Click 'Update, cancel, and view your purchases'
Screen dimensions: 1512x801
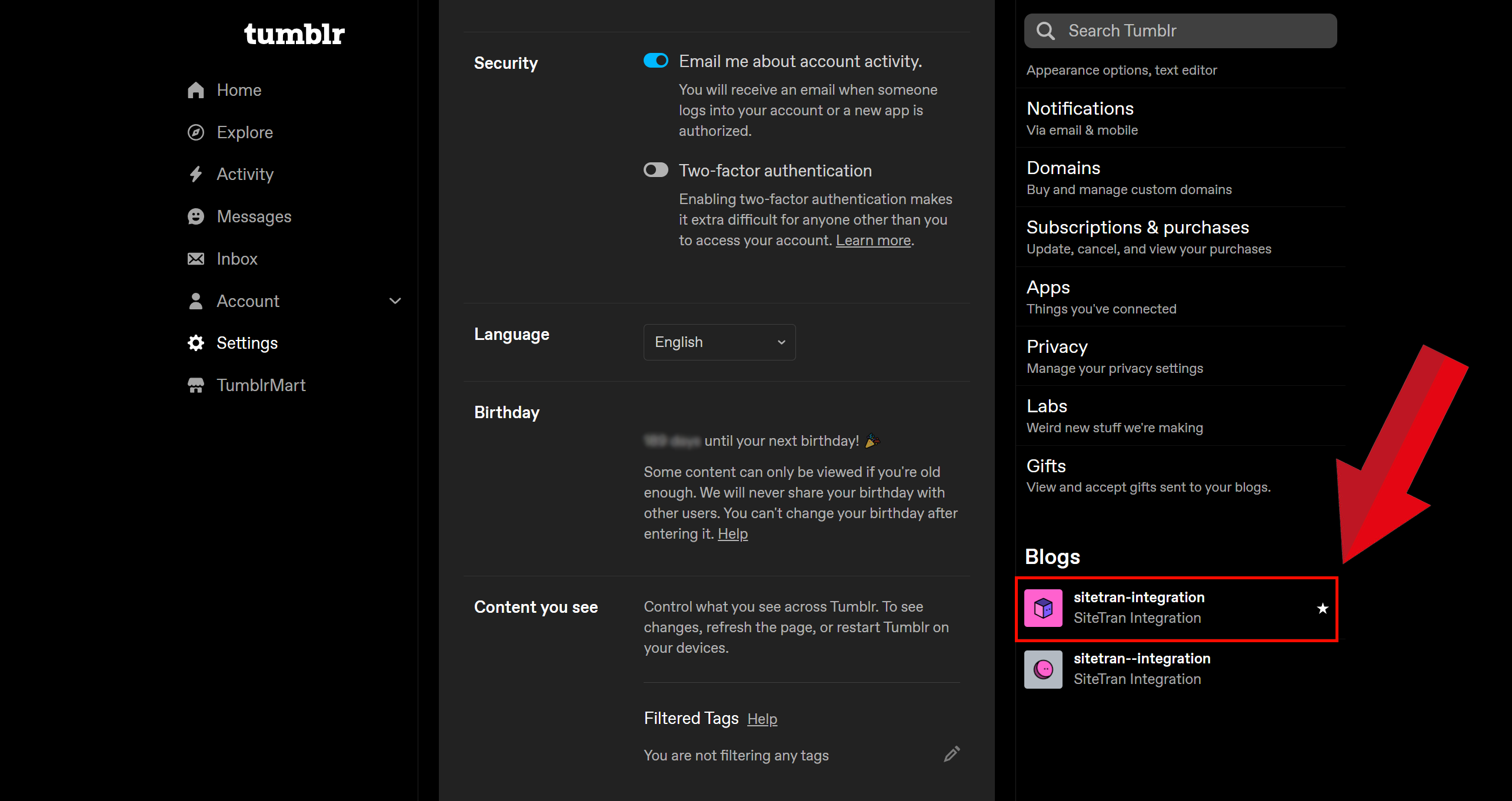click(1149, 249)
